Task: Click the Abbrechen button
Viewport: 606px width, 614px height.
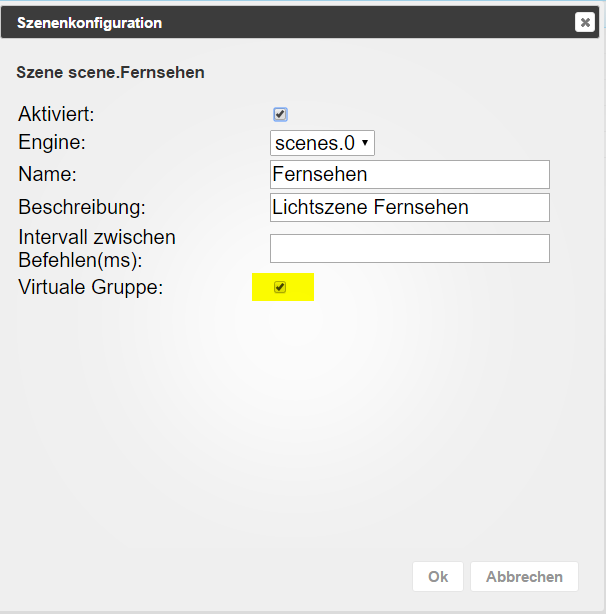Action: tap(524, 577)
